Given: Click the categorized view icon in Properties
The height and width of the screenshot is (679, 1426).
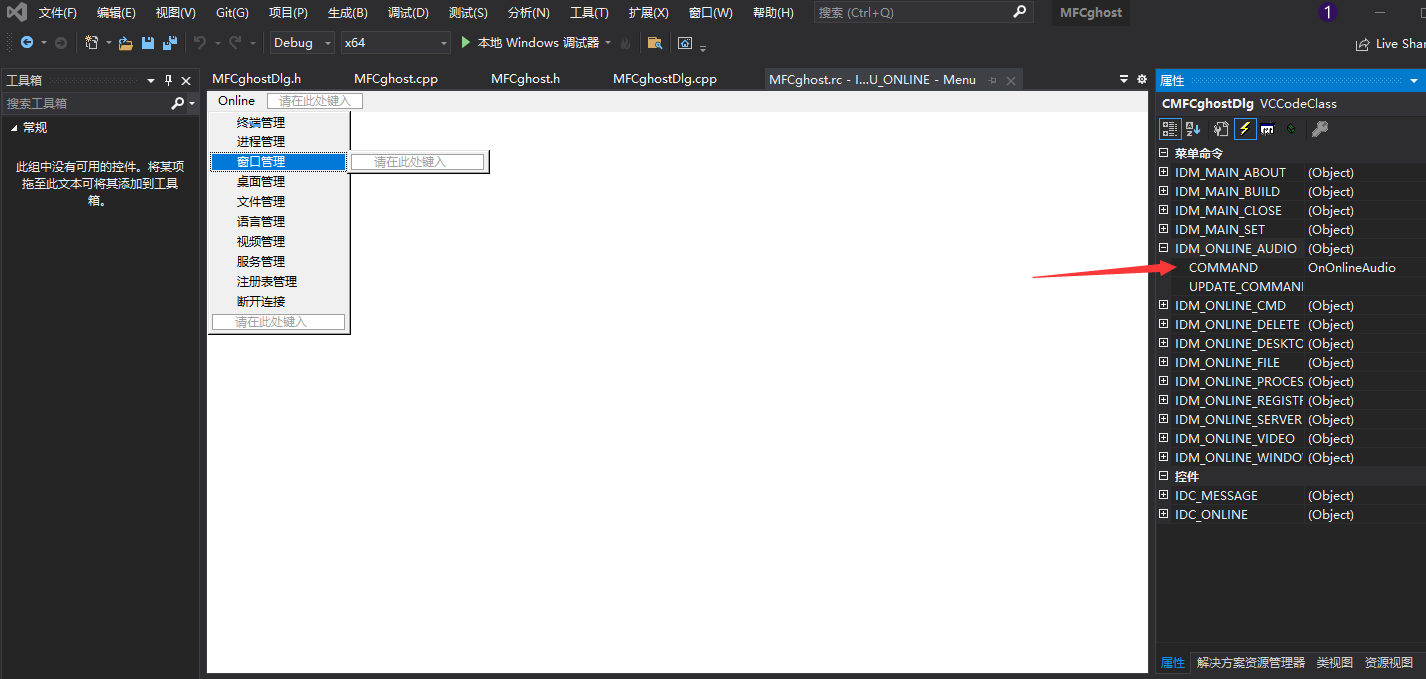Looking at the screenshot, I should pos(1169,129).
